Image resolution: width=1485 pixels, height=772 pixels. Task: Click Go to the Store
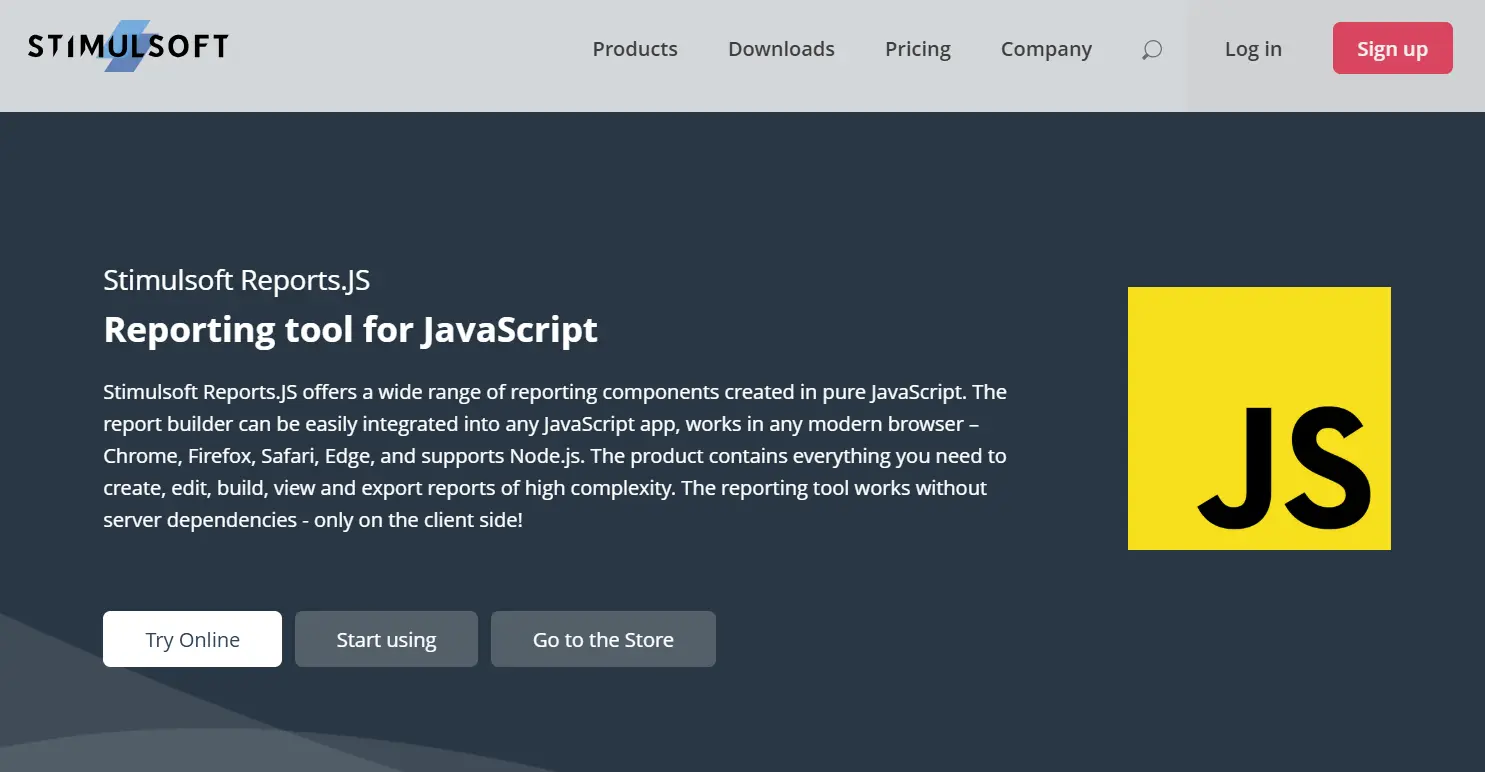click(603, 638)
